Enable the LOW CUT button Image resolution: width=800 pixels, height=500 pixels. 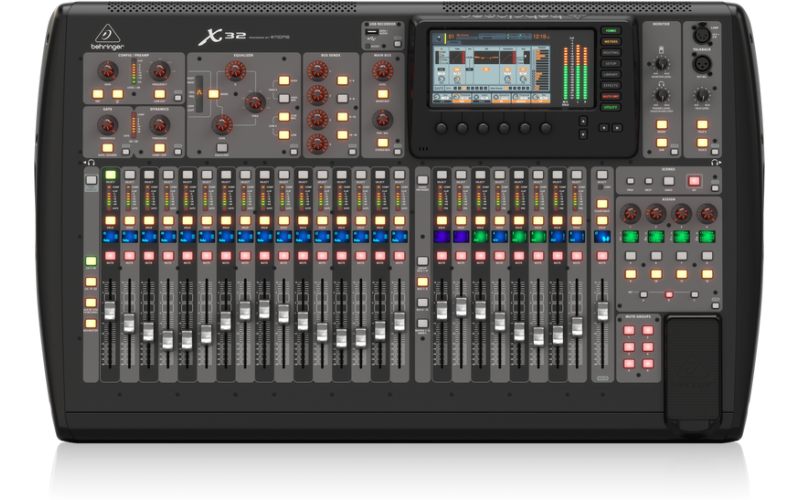point(159,94)
